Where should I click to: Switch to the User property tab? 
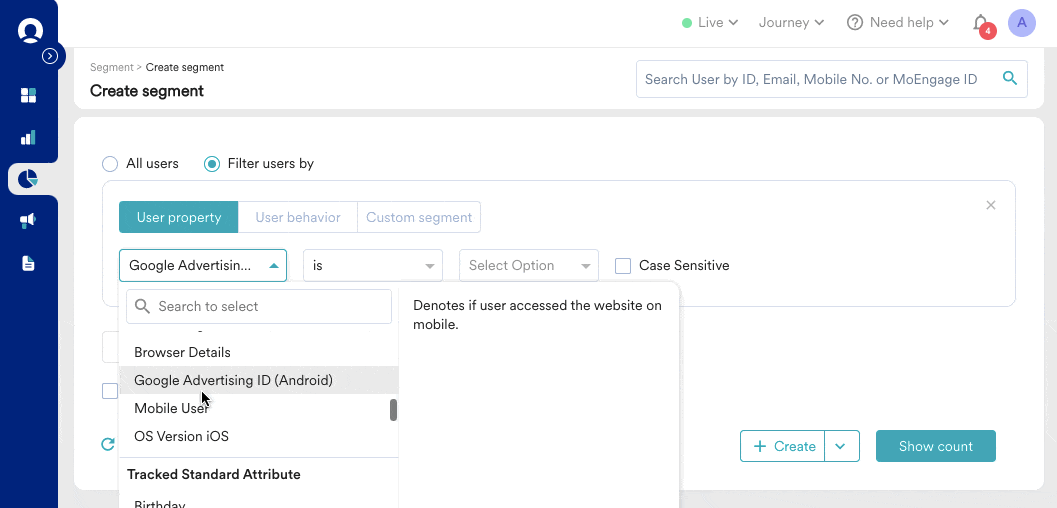[179, 218]
